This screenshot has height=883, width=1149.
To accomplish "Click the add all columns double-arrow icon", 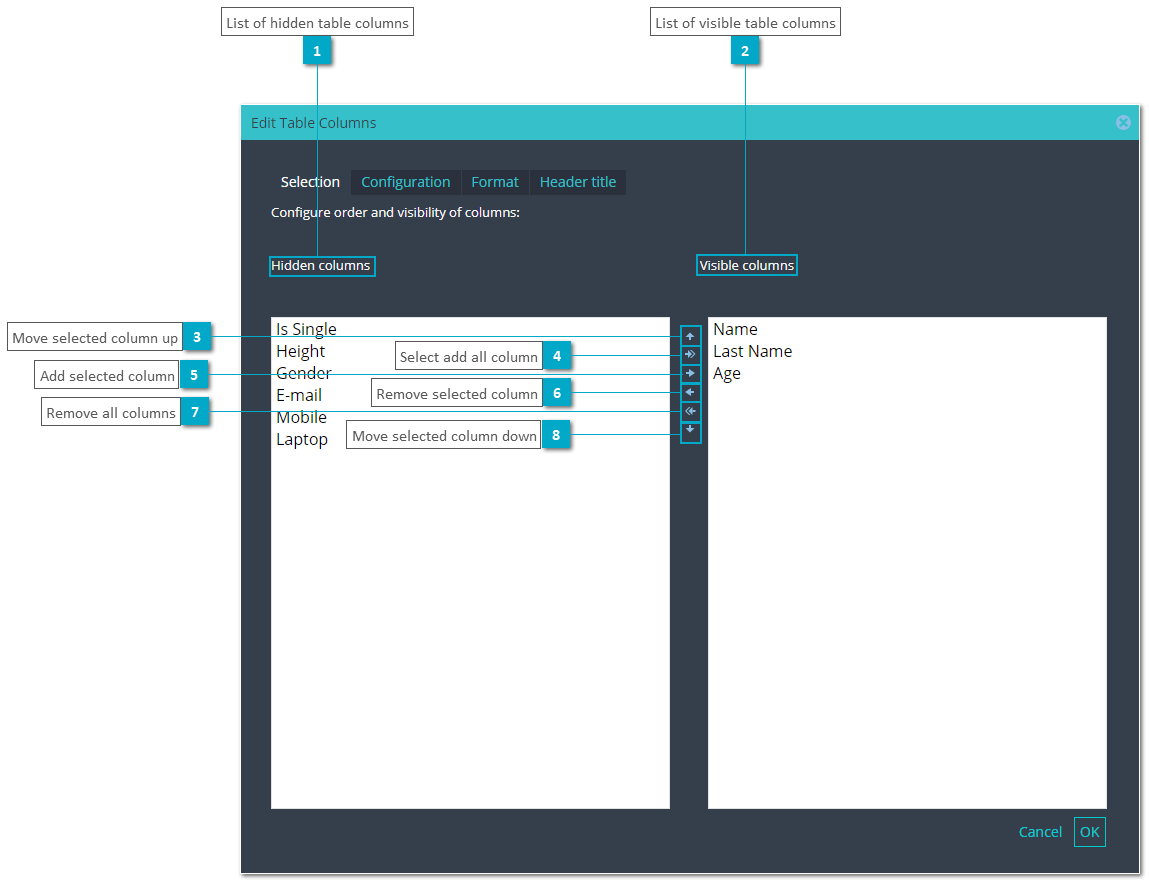I will 690,353.
